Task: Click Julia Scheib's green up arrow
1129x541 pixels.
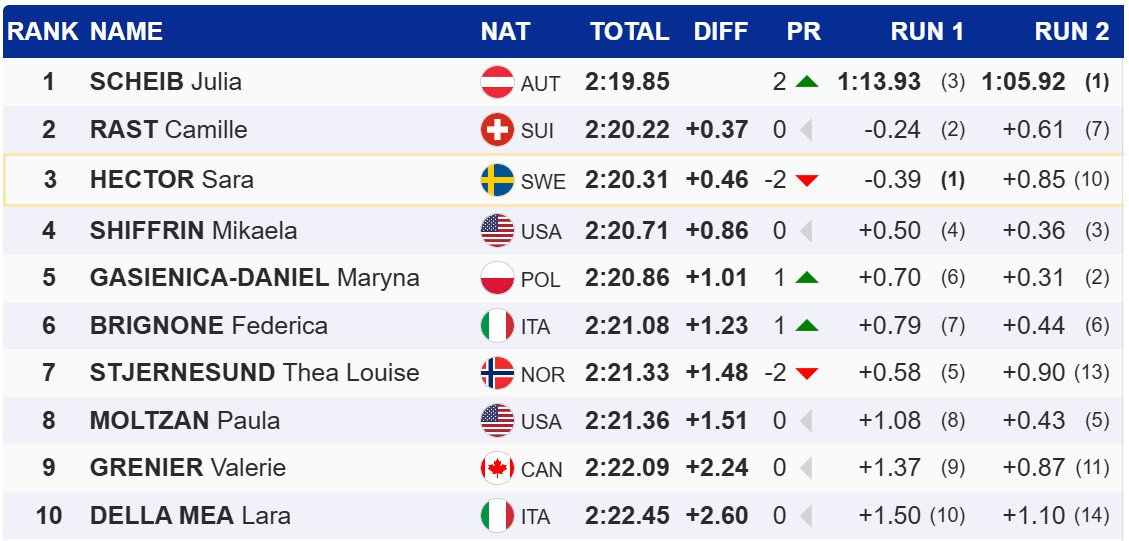Action: (x=807, y=82)
